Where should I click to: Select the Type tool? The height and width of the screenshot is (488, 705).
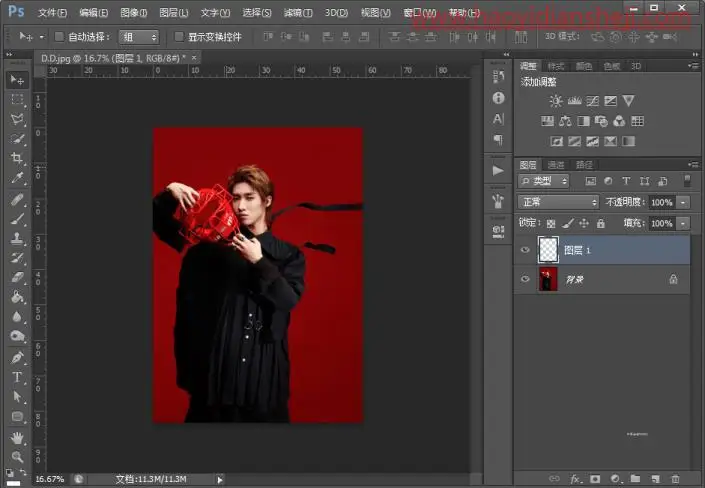coord(17,377)
